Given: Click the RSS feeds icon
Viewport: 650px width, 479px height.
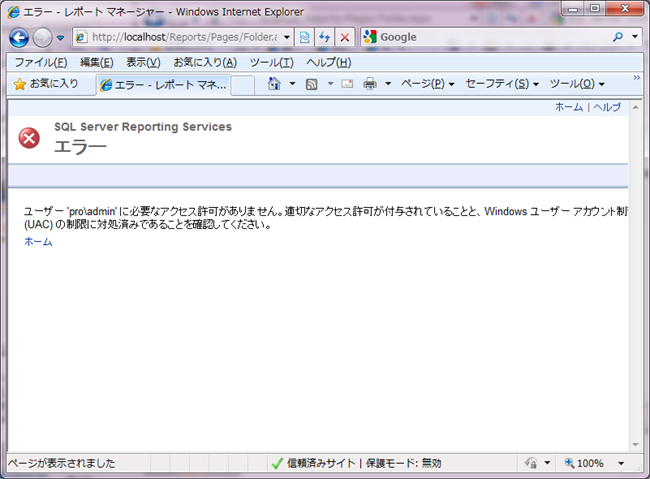Looking at the screenshot, I should coord(311,84).
